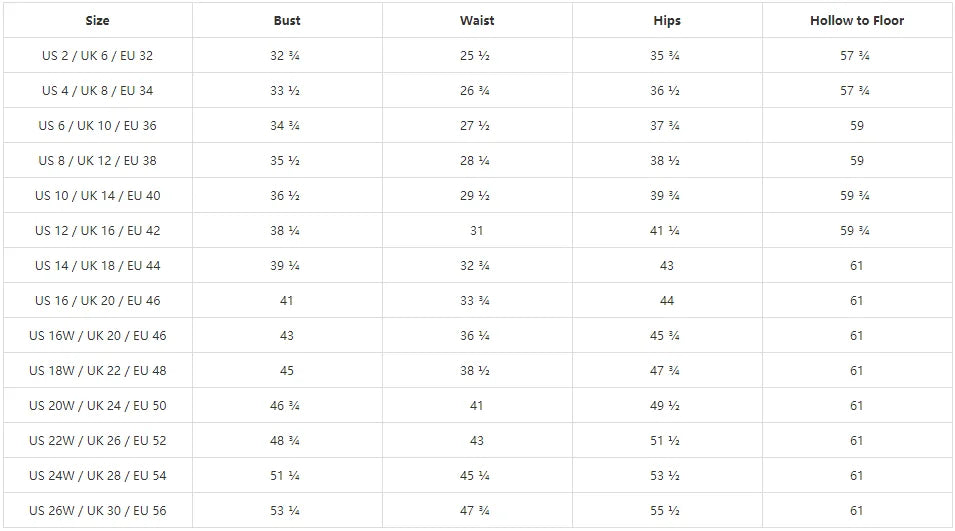Viewport: 955px width, 531px height.
Task: Select the Hollow to Floor header
Action: pyautogui.click(x=857, y=20)
